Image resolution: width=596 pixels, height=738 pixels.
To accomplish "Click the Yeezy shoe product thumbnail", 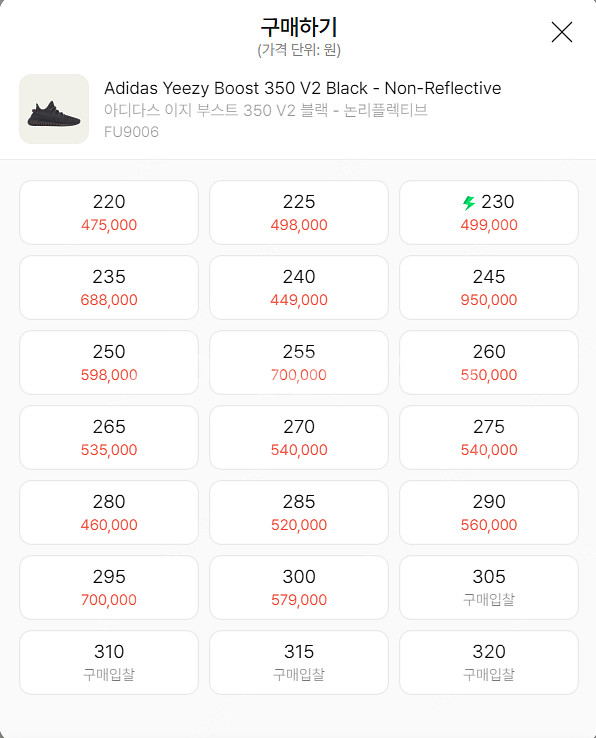I will [54, 109].
